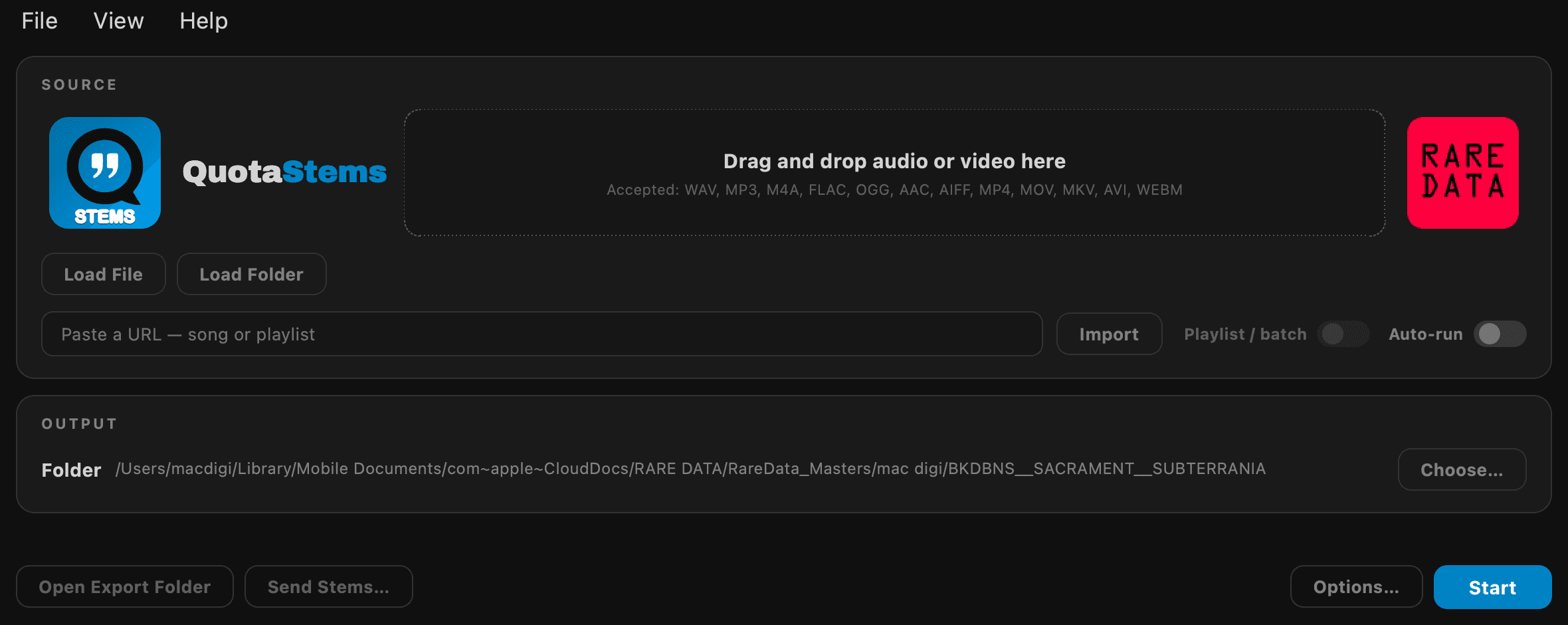
Task: Click Open Export Folder button
Action: [125, 586]
